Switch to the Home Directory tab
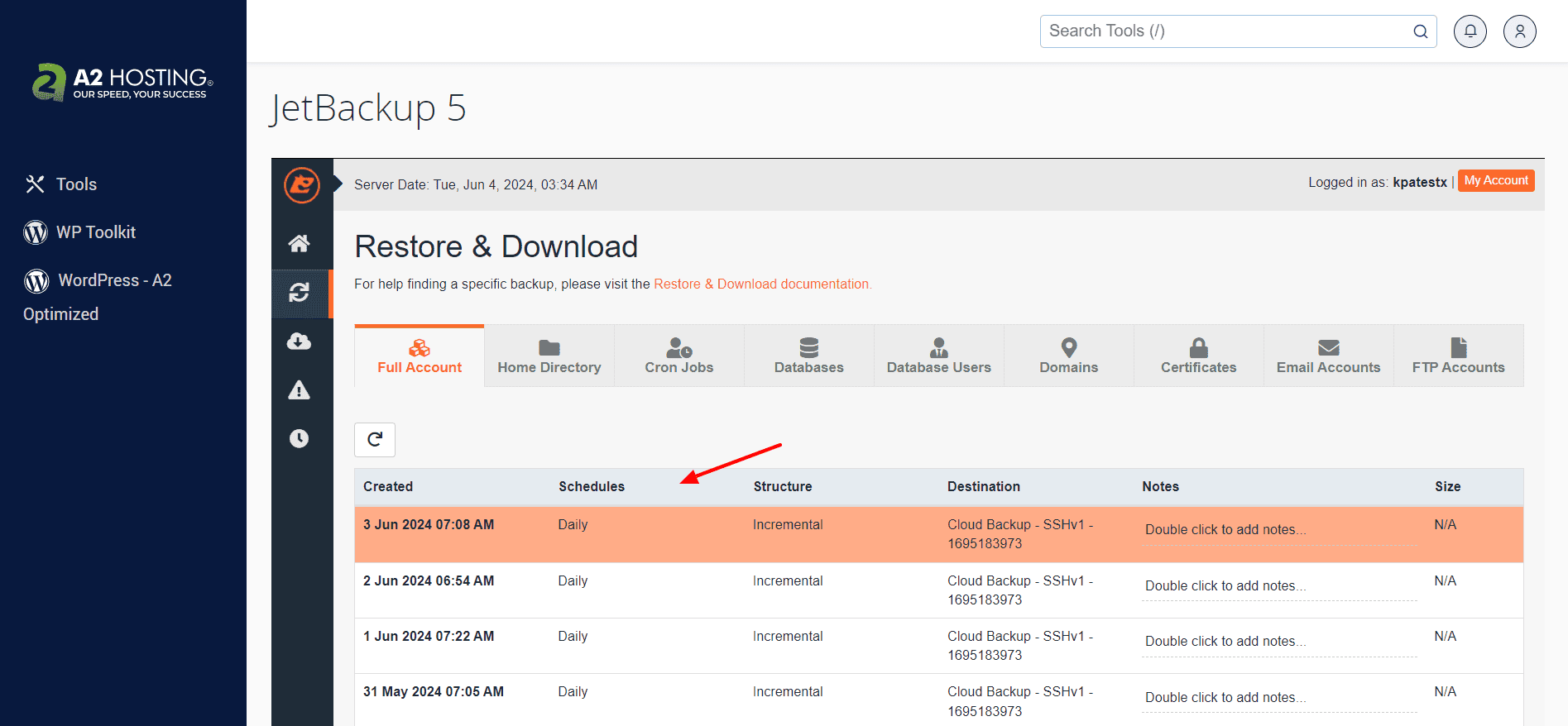1568x726 pixels. pos(549,356)
